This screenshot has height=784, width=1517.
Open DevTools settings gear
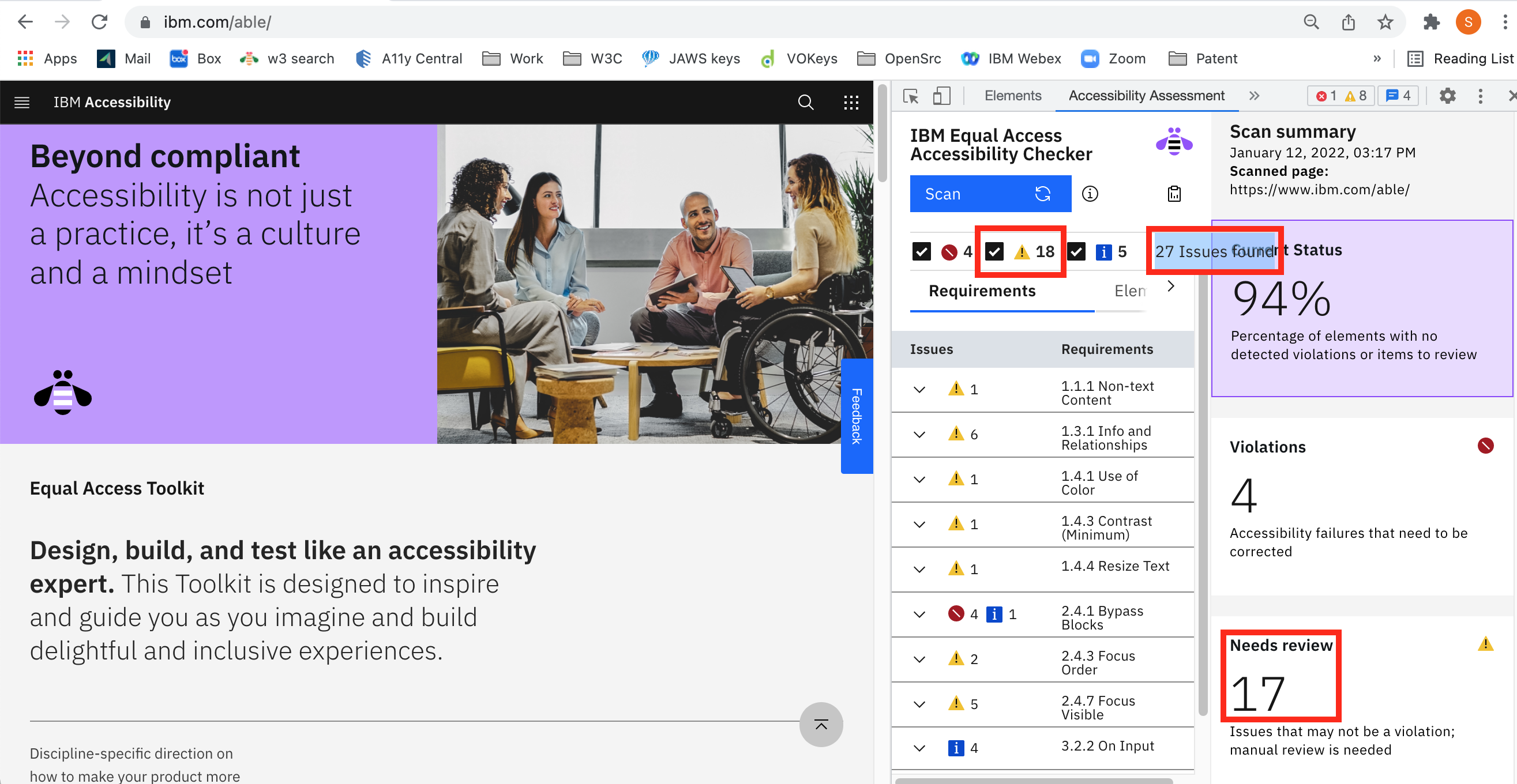[1448, 96]
